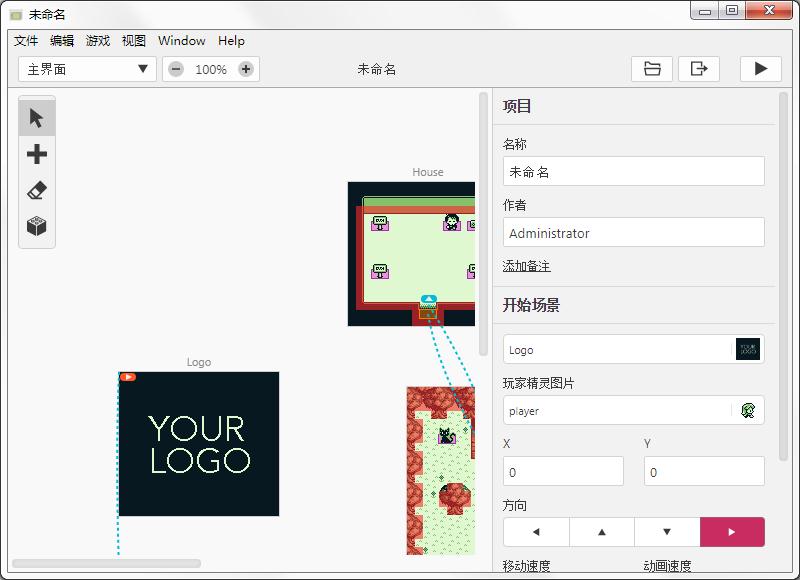This screenshot has width=800, height=580.
Task: Select the down direction button
Action: [667, 532]
